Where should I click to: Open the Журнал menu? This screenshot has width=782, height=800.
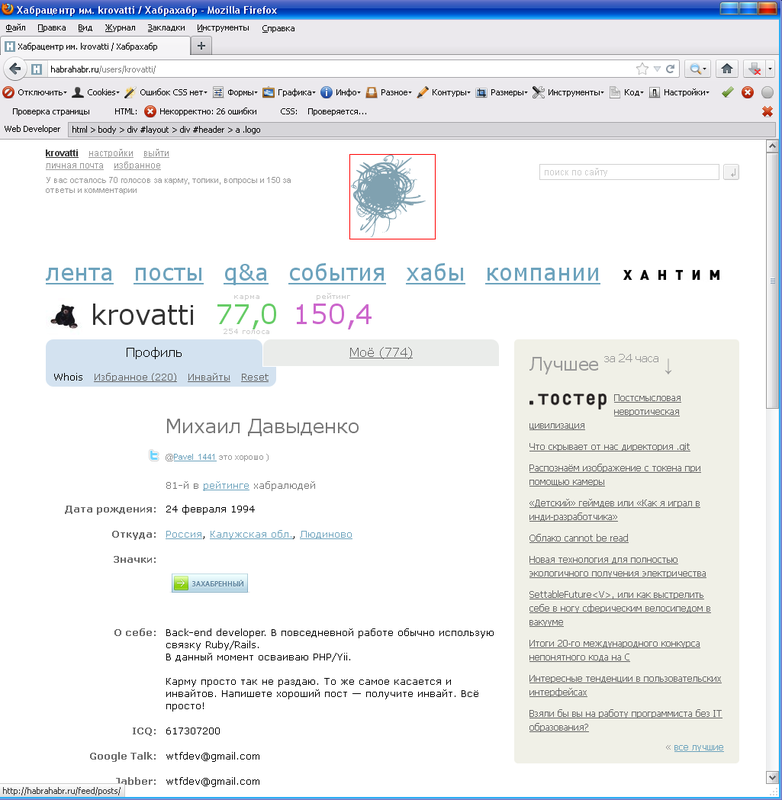click(x=120, y=28)
